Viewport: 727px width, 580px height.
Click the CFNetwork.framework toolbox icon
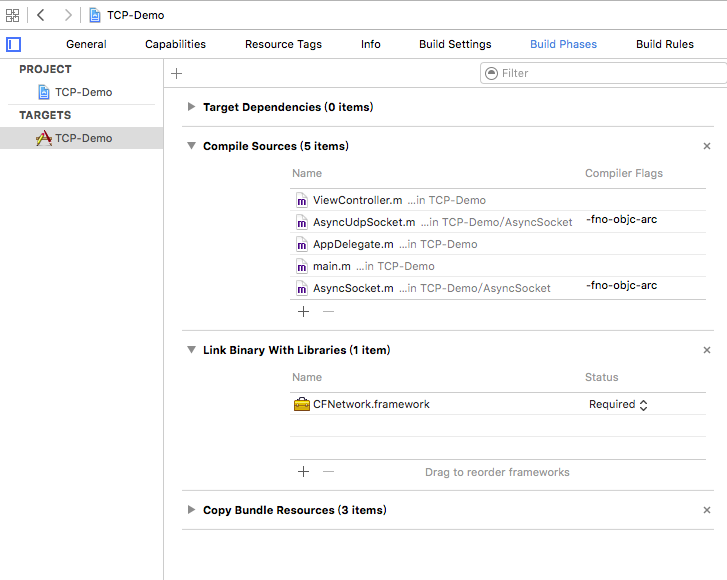[x=302, y=404]
